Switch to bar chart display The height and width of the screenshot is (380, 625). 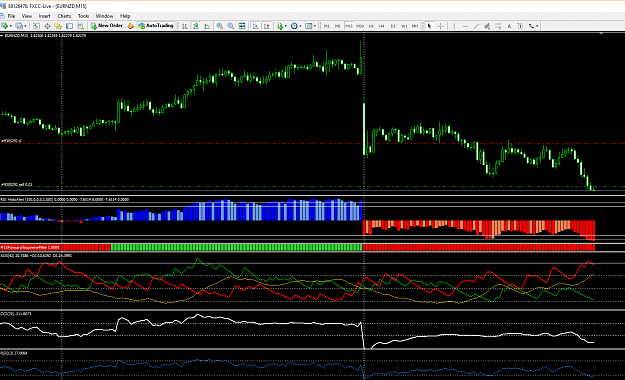coord(185,26)
